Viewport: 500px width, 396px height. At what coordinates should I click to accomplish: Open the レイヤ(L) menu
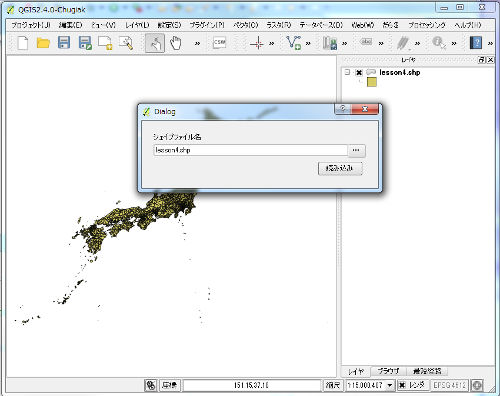pos(137,25)
